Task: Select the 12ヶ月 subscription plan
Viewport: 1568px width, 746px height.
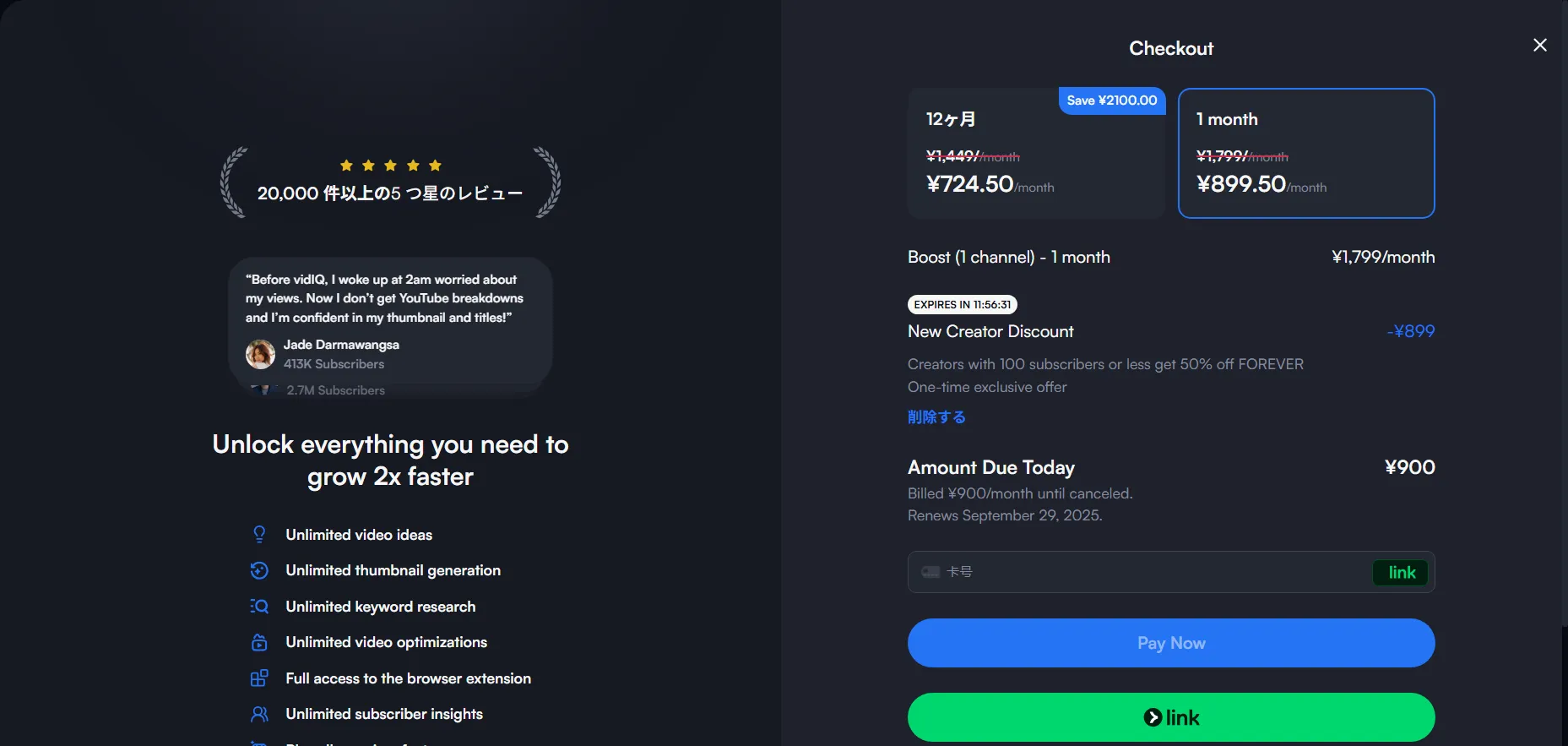Action: tap(1035, 155)
